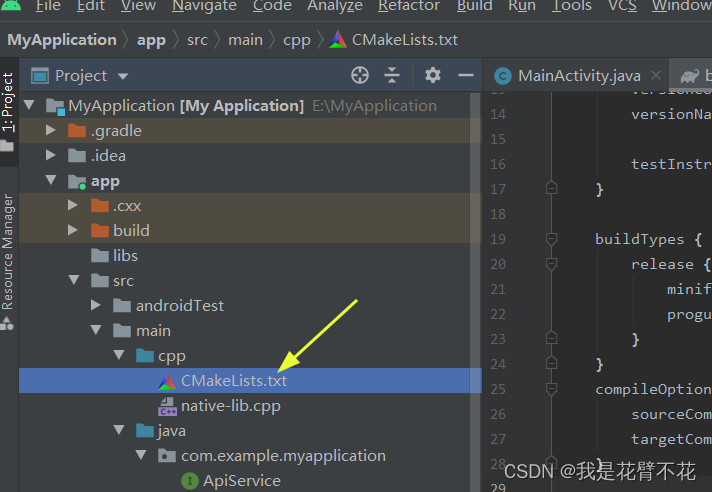This screenshot has height=492, width=712.
Task: Click the C++ file icon of native-lib.cpp
Action: (167, 406)
